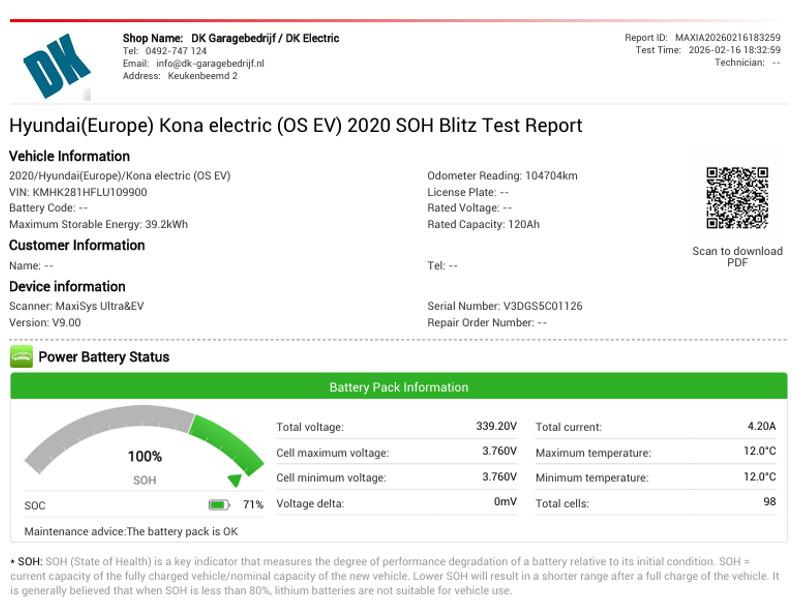Click the green SOC battery level icon

[219, 505]
